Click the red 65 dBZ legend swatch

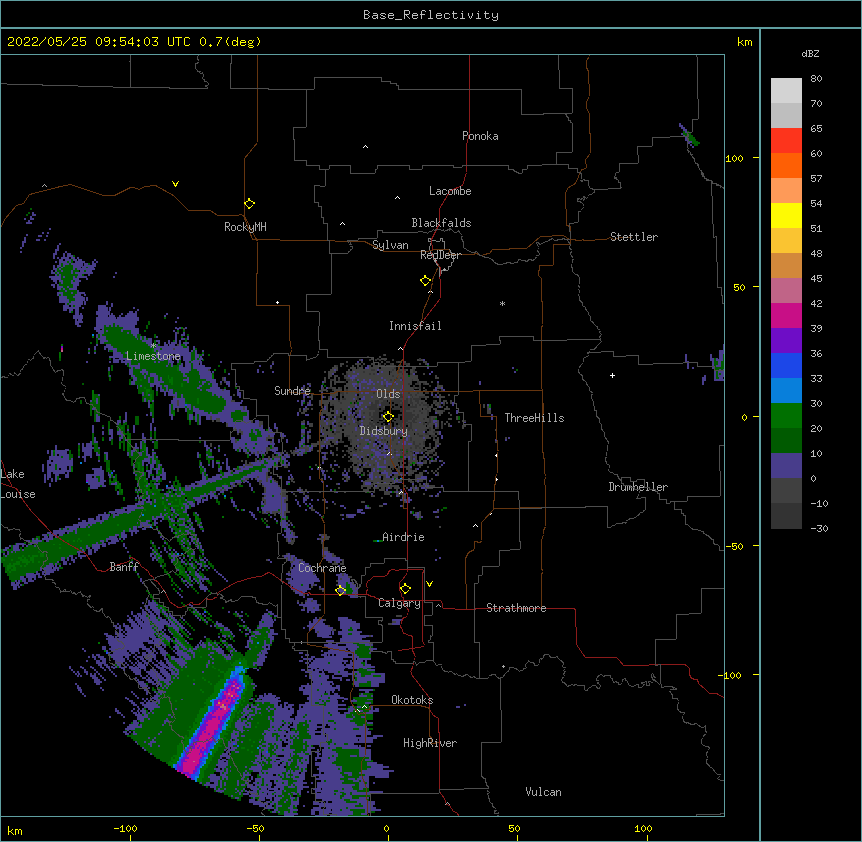[x=786, y=140]
